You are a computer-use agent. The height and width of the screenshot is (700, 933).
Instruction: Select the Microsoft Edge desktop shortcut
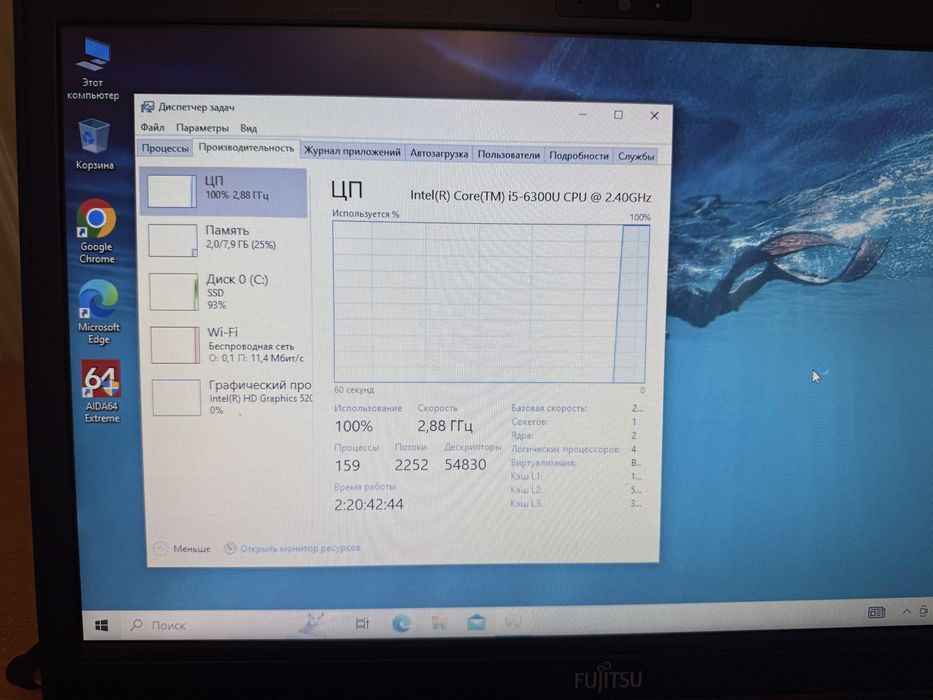(99, 312)
